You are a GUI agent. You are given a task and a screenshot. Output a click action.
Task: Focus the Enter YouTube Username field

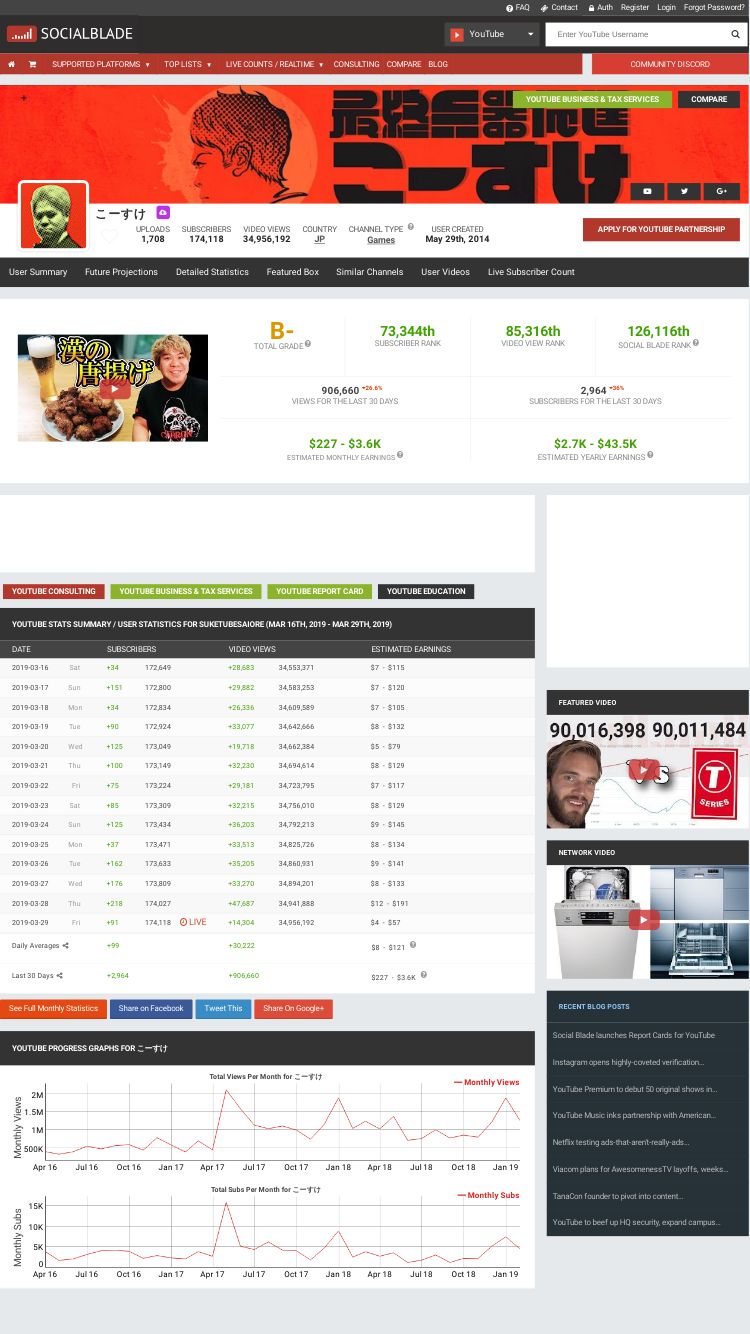[637, 34]
